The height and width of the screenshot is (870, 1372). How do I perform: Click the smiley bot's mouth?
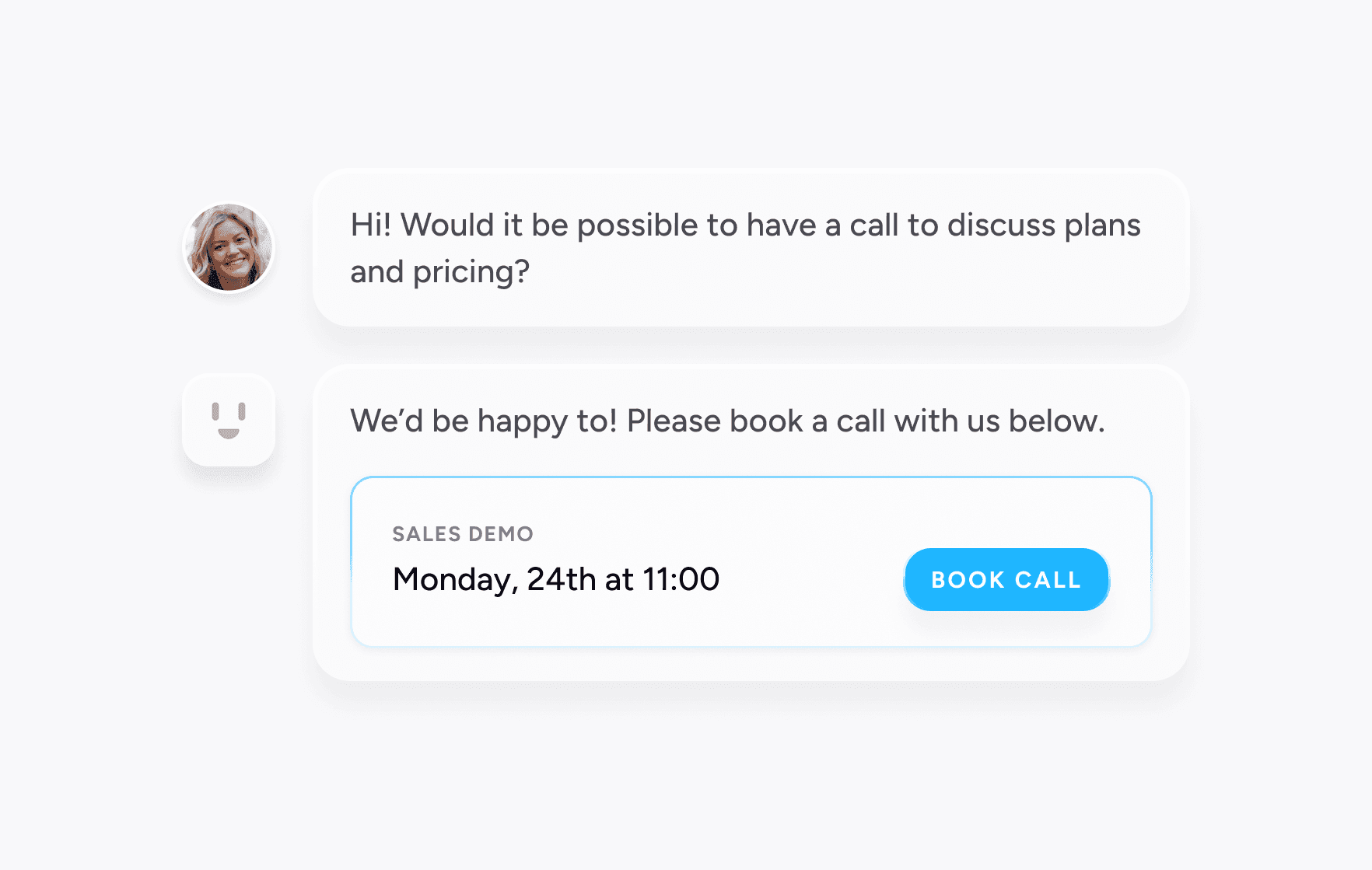pos(229,434)
